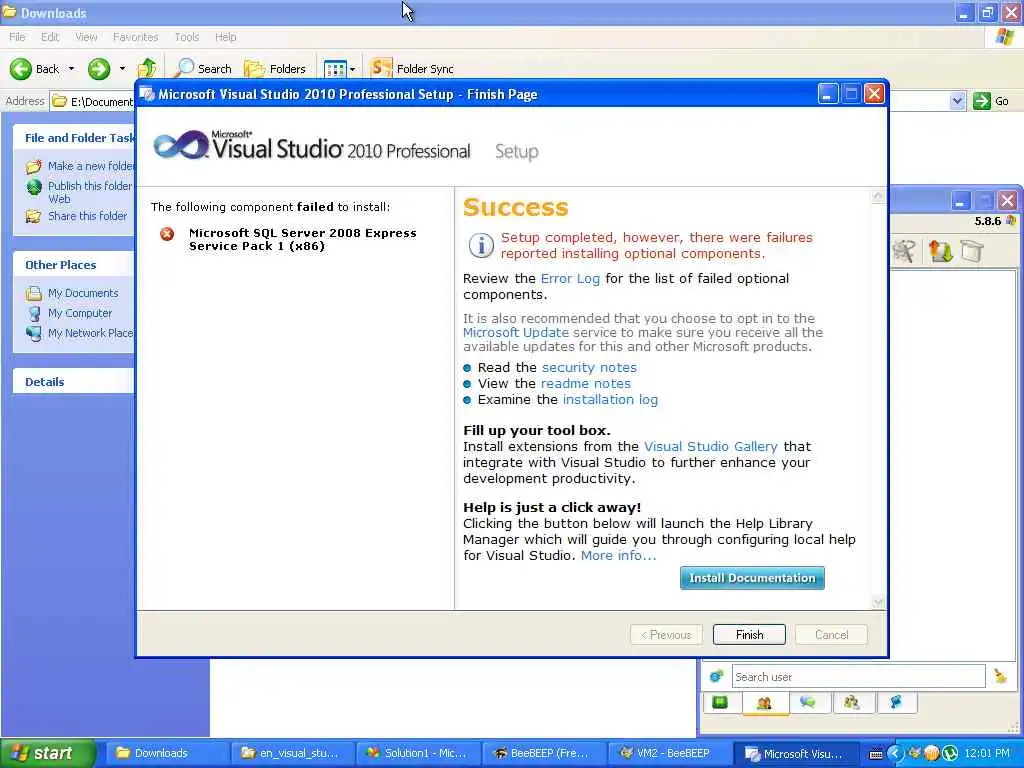
Task: Open Help menu in Downloads window
Action: [225, 37]
